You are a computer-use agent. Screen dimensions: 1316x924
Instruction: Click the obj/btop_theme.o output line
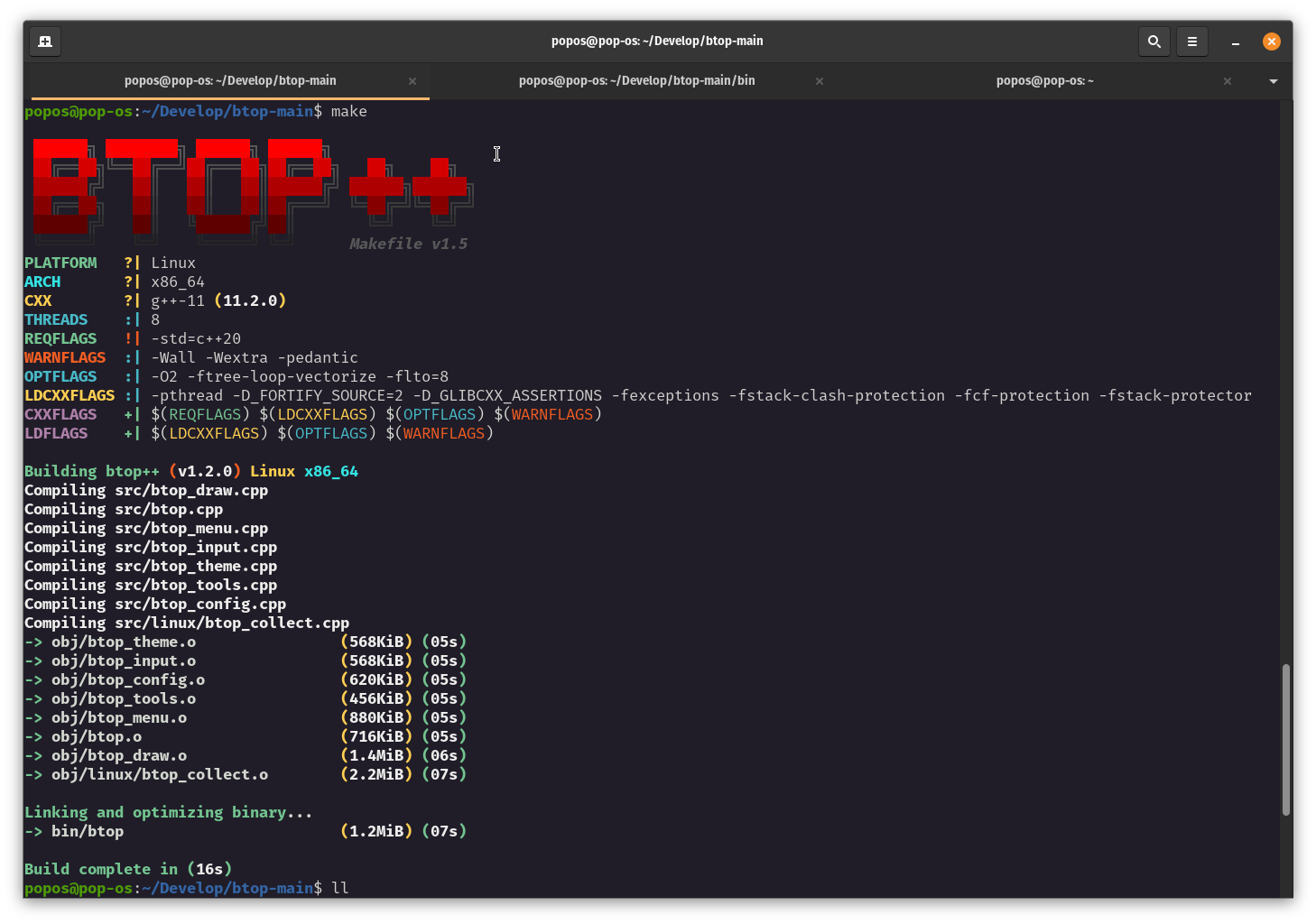[x=246, y=642]
